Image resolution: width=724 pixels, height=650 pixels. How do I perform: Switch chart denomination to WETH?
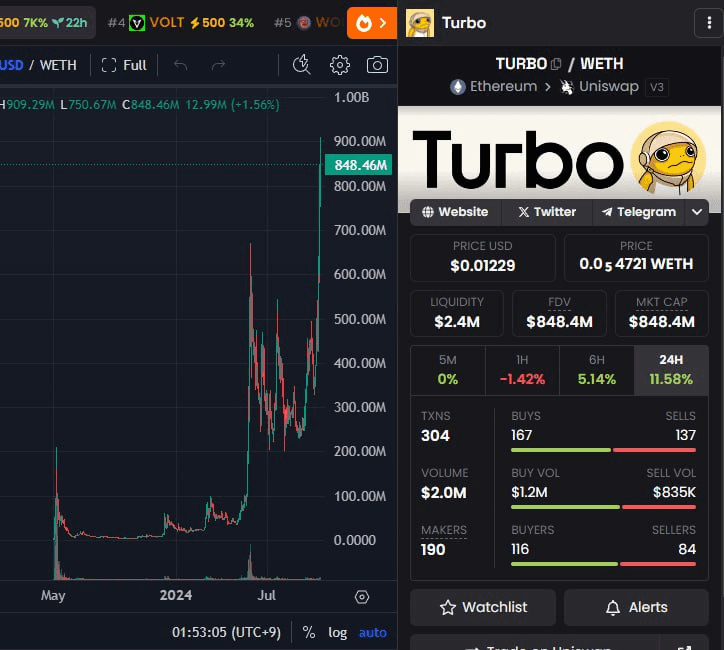[58, 65]
